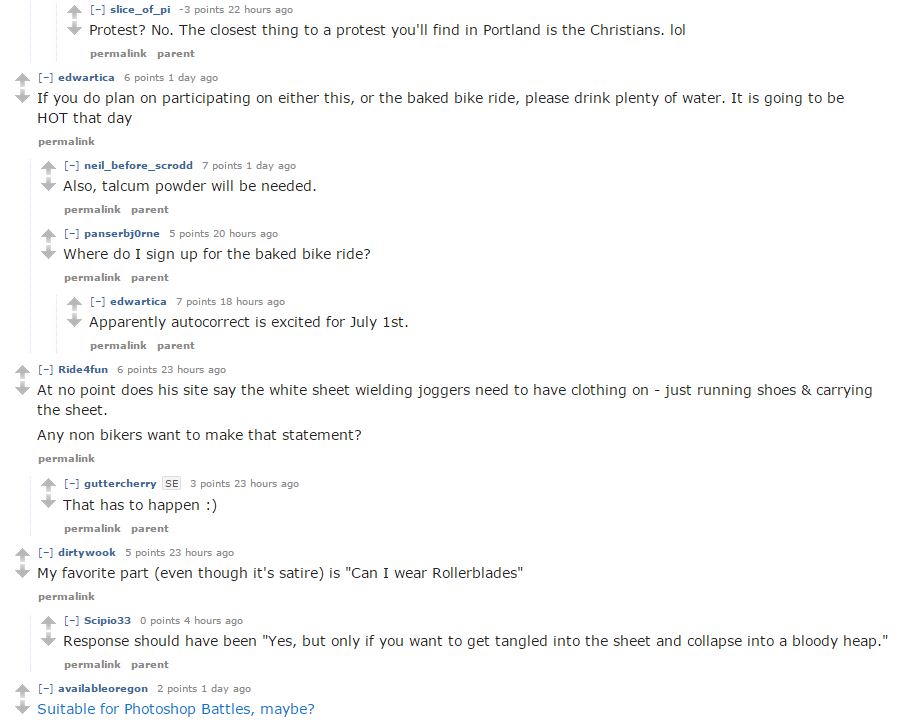Collapse the Scipio33 reply using [–]
The image size is (921, 723).
(x=71, y=620)
